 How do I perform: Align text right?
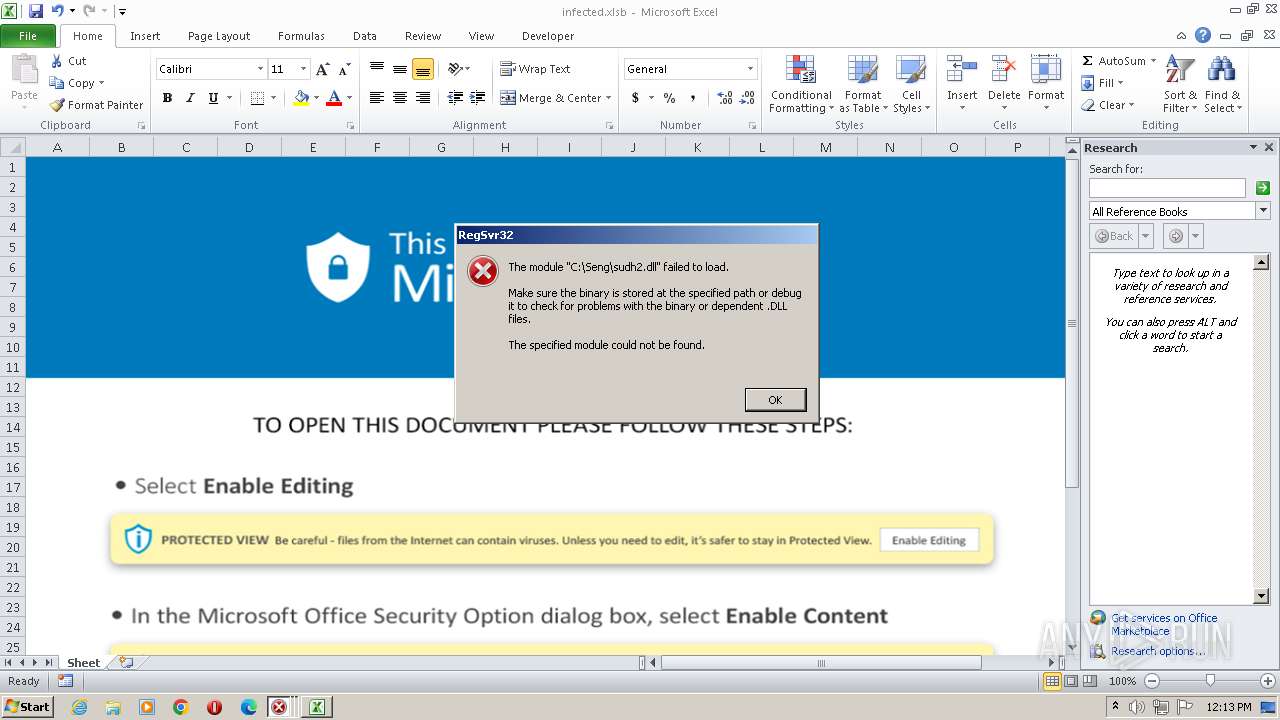pos(423,98)
